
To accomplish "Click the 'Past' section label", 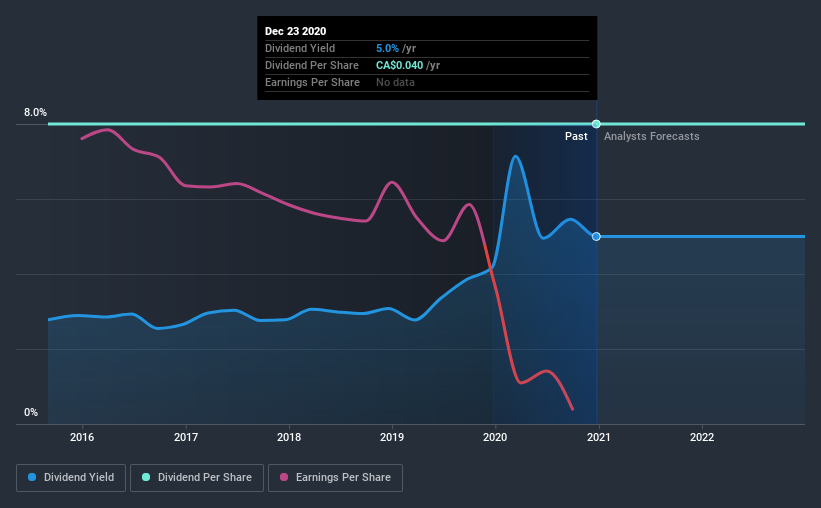I will [576, 136].
